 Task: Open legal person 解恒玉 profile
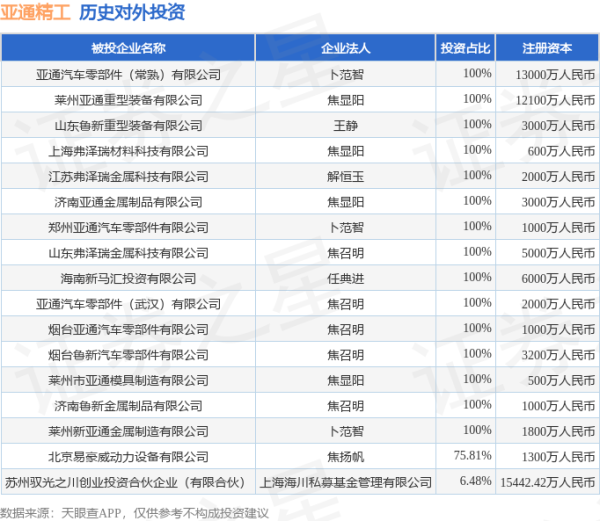pyautogui.click(x=345, y=176)
